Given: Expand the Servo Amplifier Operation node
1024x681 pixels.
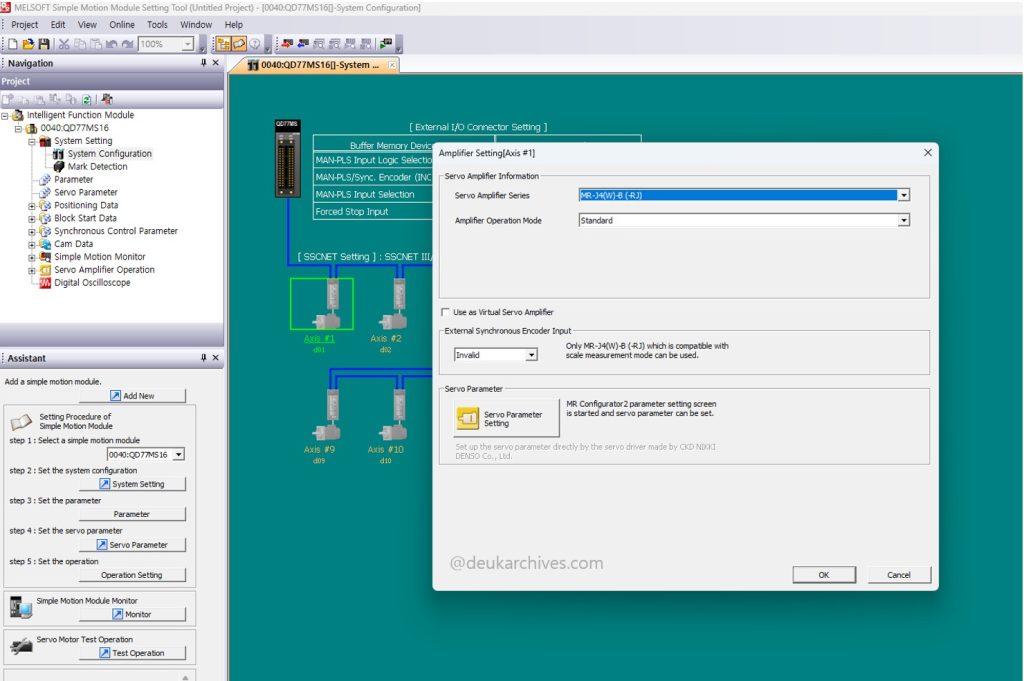Looking at the screenshot, I should [x=31, y=270].
